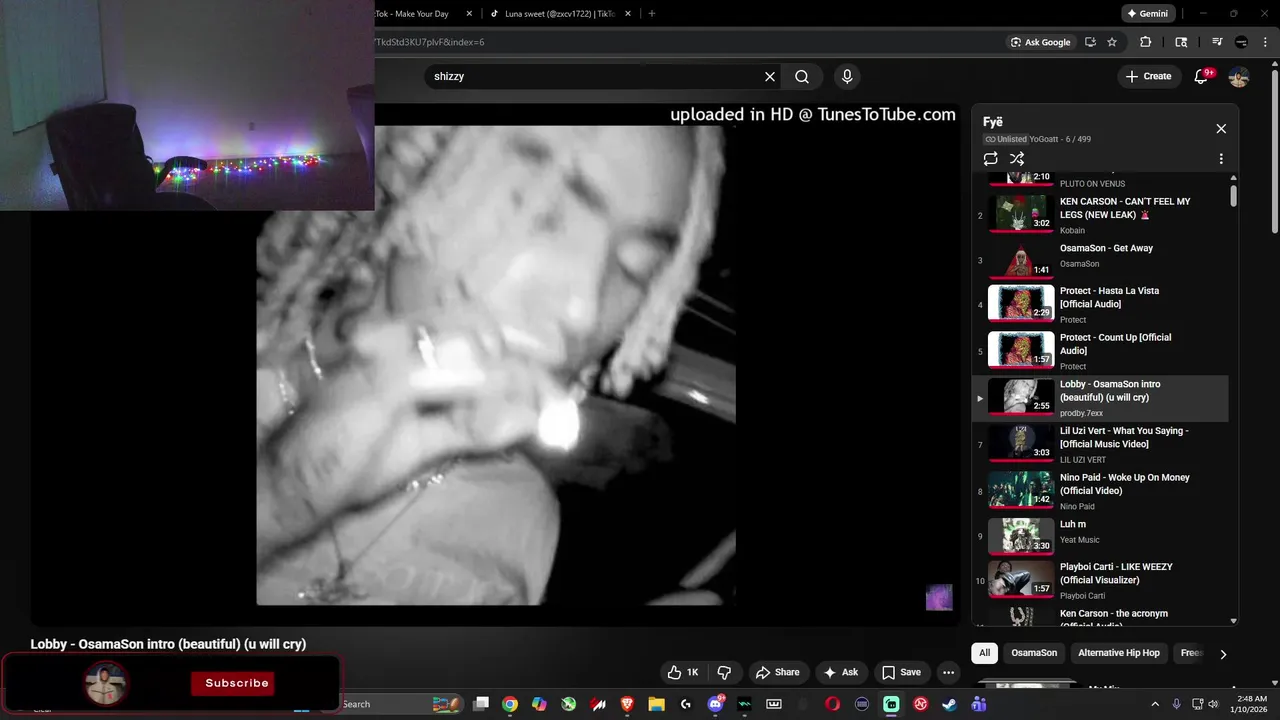The width and height of the screenshot is (1280, 720).
Task: Select Luh m by Yeat Music
Action: [1100, 536]
